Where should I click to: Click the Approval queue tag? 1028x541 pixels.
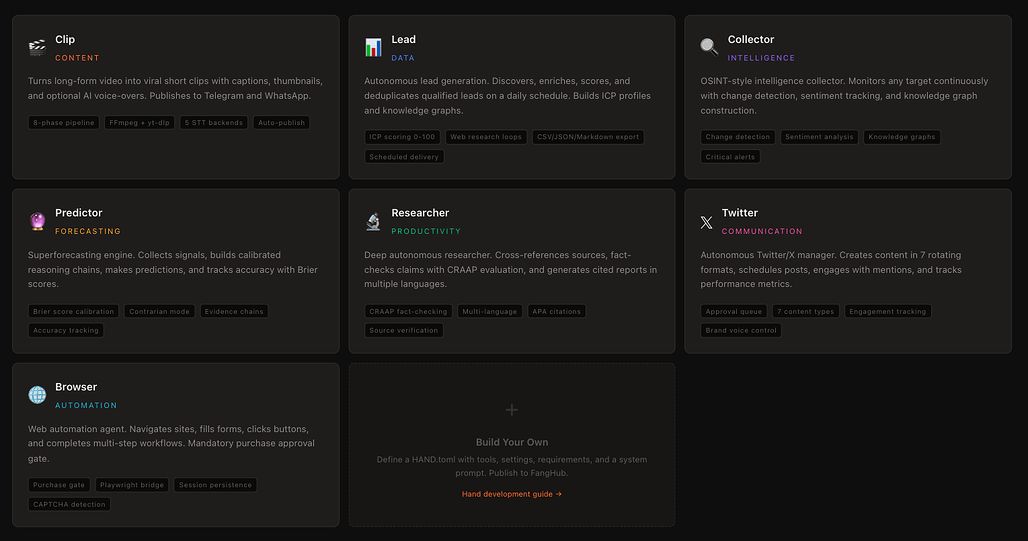click(734, 312)
